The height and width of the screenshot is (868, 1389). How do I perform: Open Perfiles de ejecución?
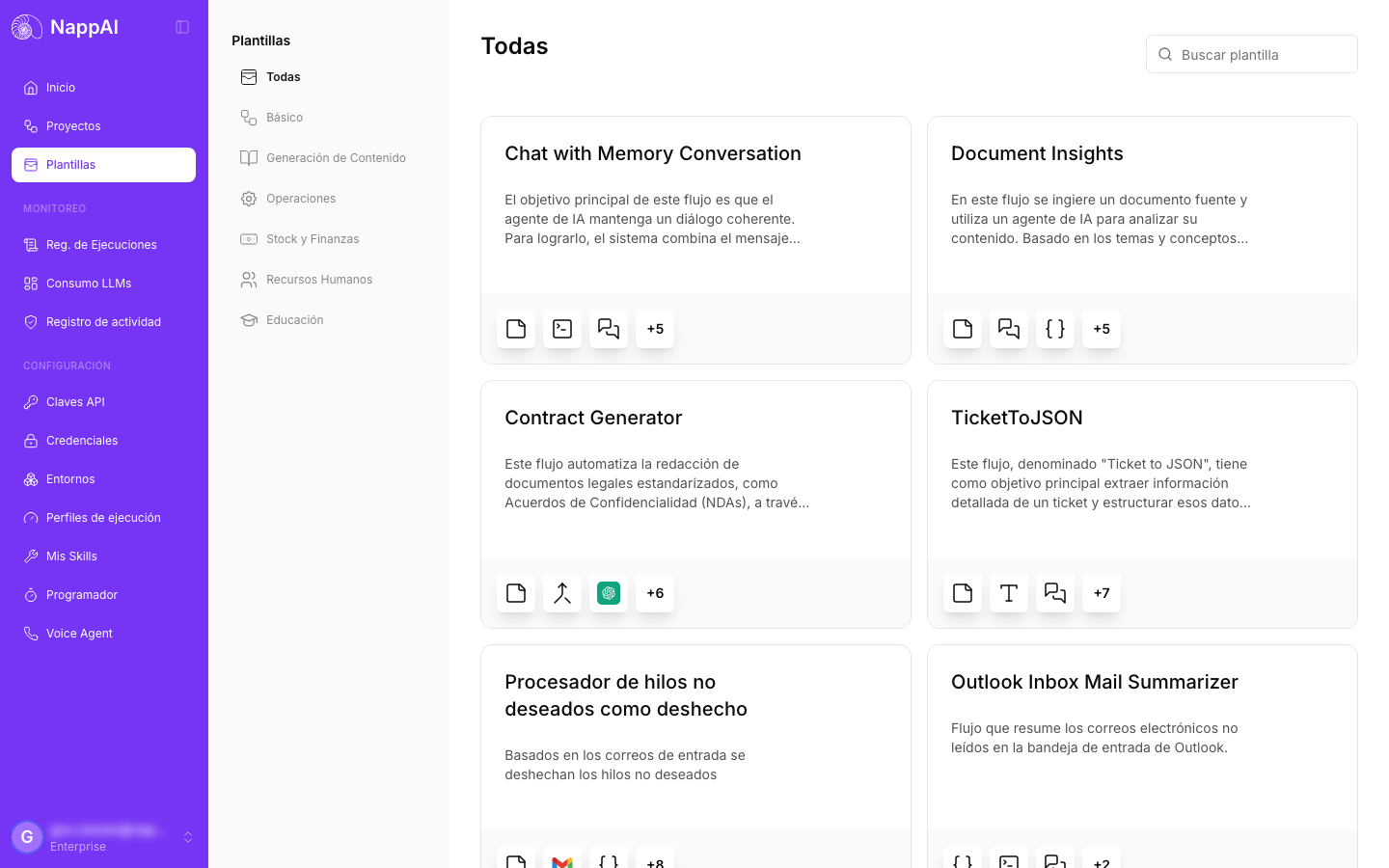coord(104,518)
